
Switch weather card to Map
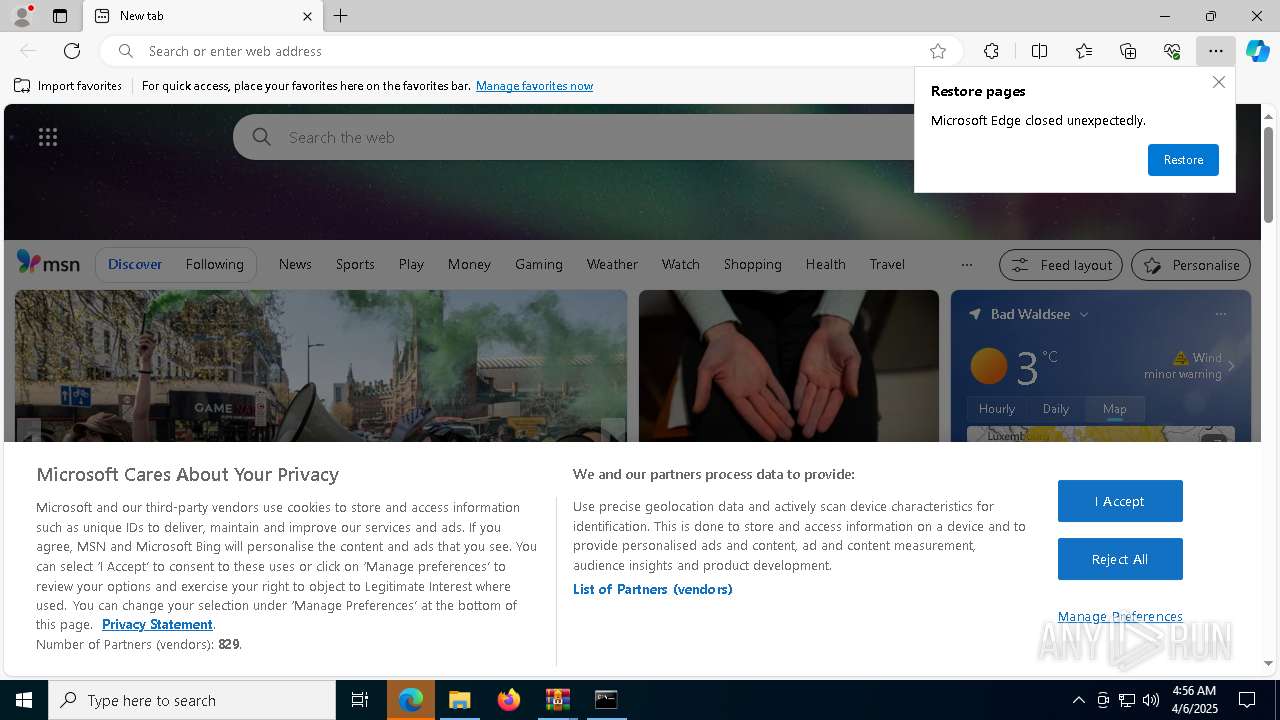(1115, 409)
